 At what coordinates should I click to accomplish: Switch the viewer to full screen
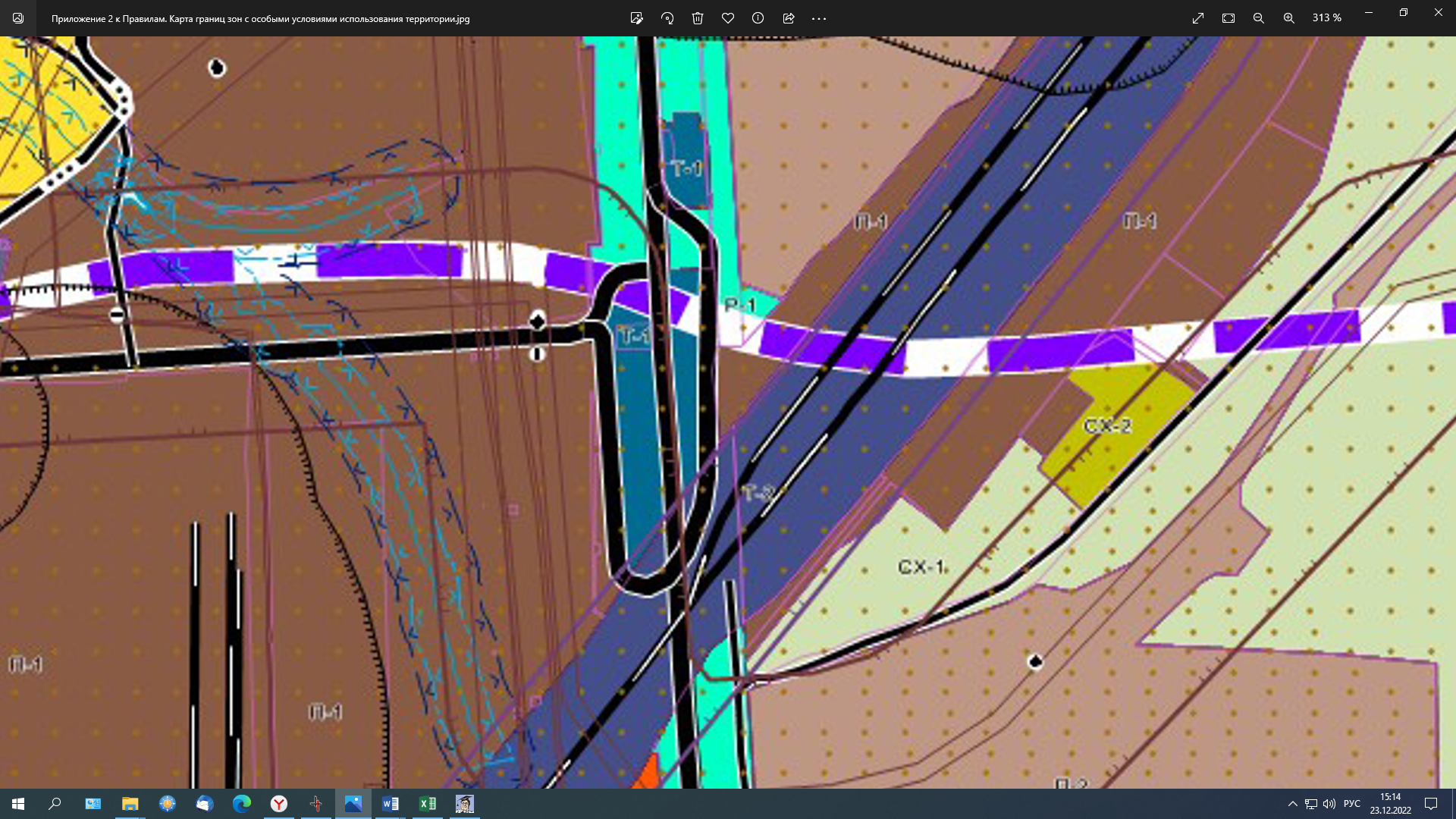1198,18
